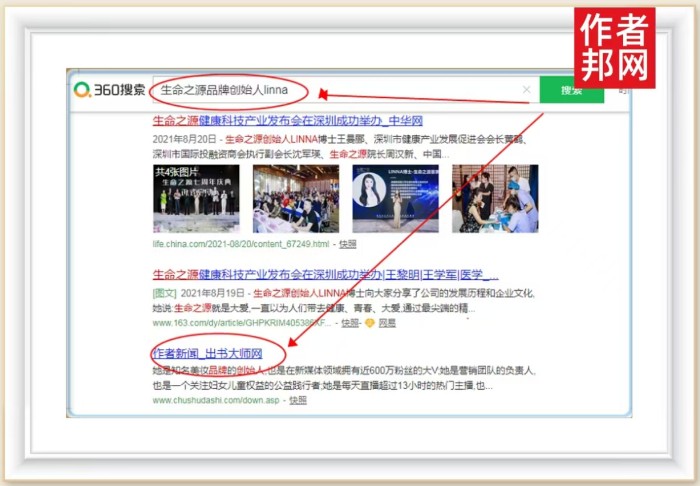Open 快照 for the chushudashi.com result
The width and height of the screenshot is (700, 486).
pos(298,400)
